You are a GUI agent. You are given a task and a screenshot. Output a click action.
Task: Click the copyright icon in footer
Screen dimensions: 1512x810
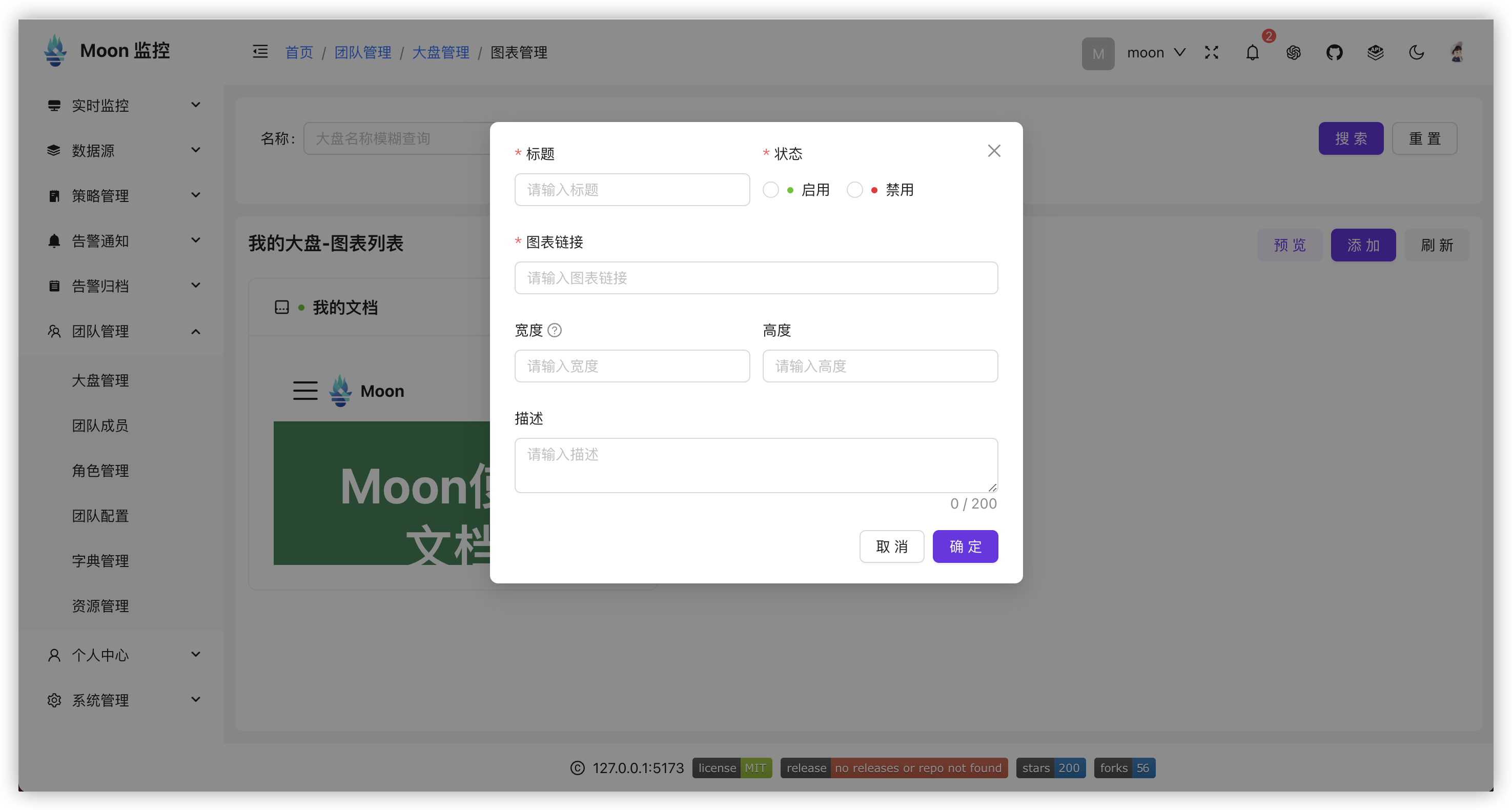tap(578, 768)
